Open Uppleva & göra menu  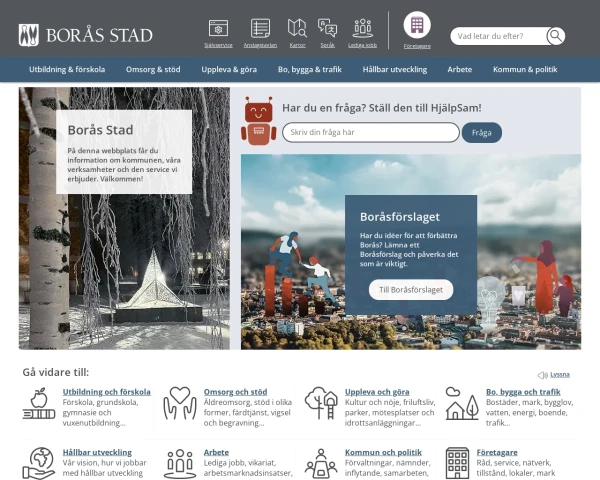click(x=229, y=69)
